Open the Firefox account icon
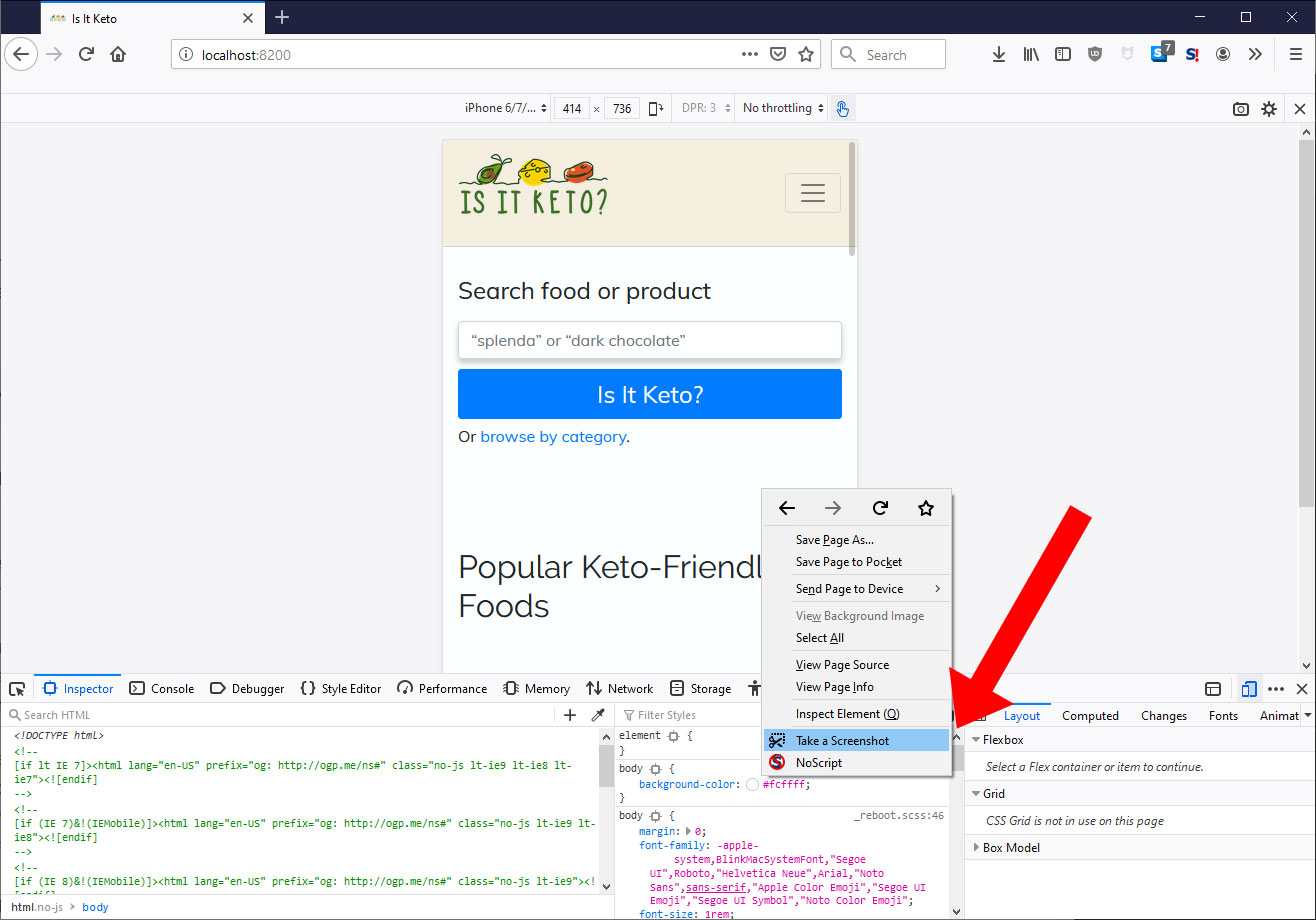 [1223, 55]
